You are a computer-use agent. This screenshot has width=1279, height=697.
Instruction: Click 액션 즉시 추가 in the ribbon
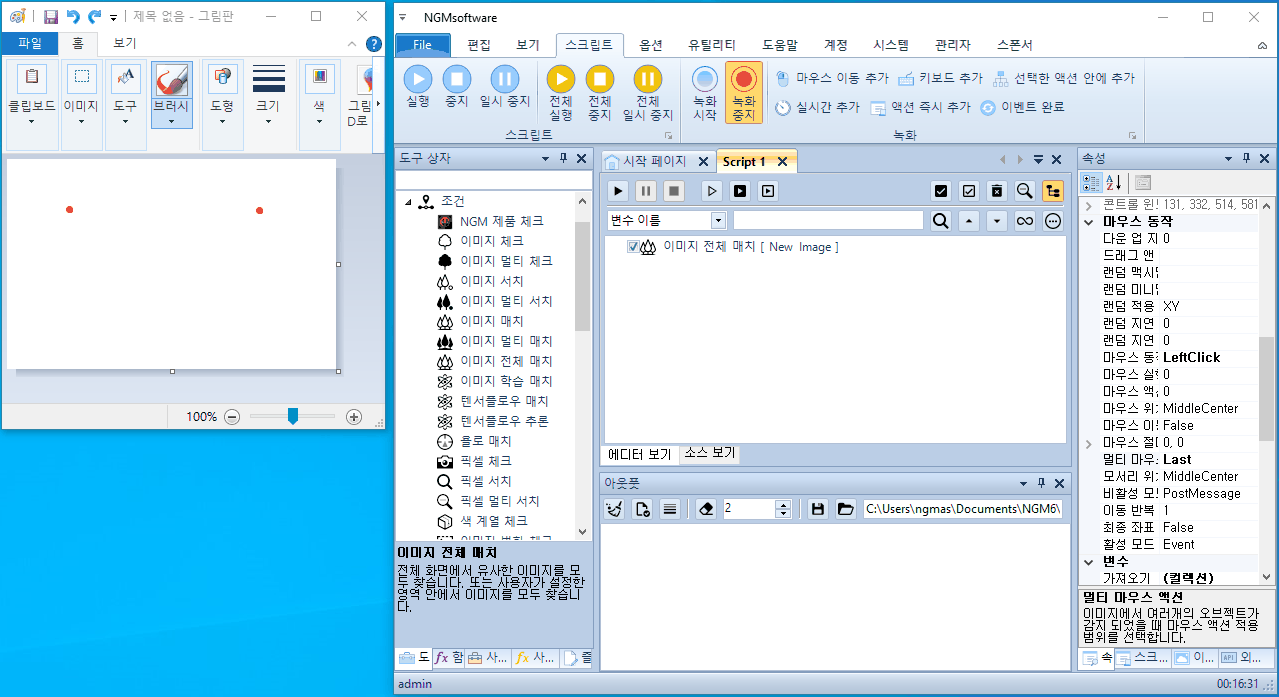pos(920,107)
